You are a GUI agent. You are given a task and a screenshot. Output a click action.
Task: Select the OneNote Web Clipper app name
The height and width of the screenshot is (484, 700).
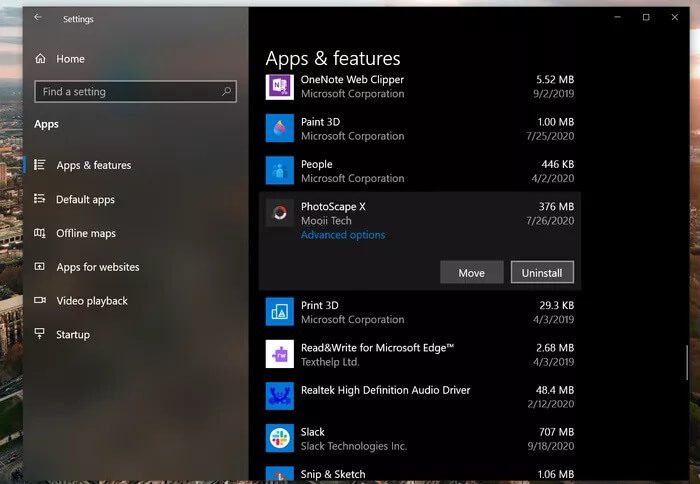tap(352, 79)
